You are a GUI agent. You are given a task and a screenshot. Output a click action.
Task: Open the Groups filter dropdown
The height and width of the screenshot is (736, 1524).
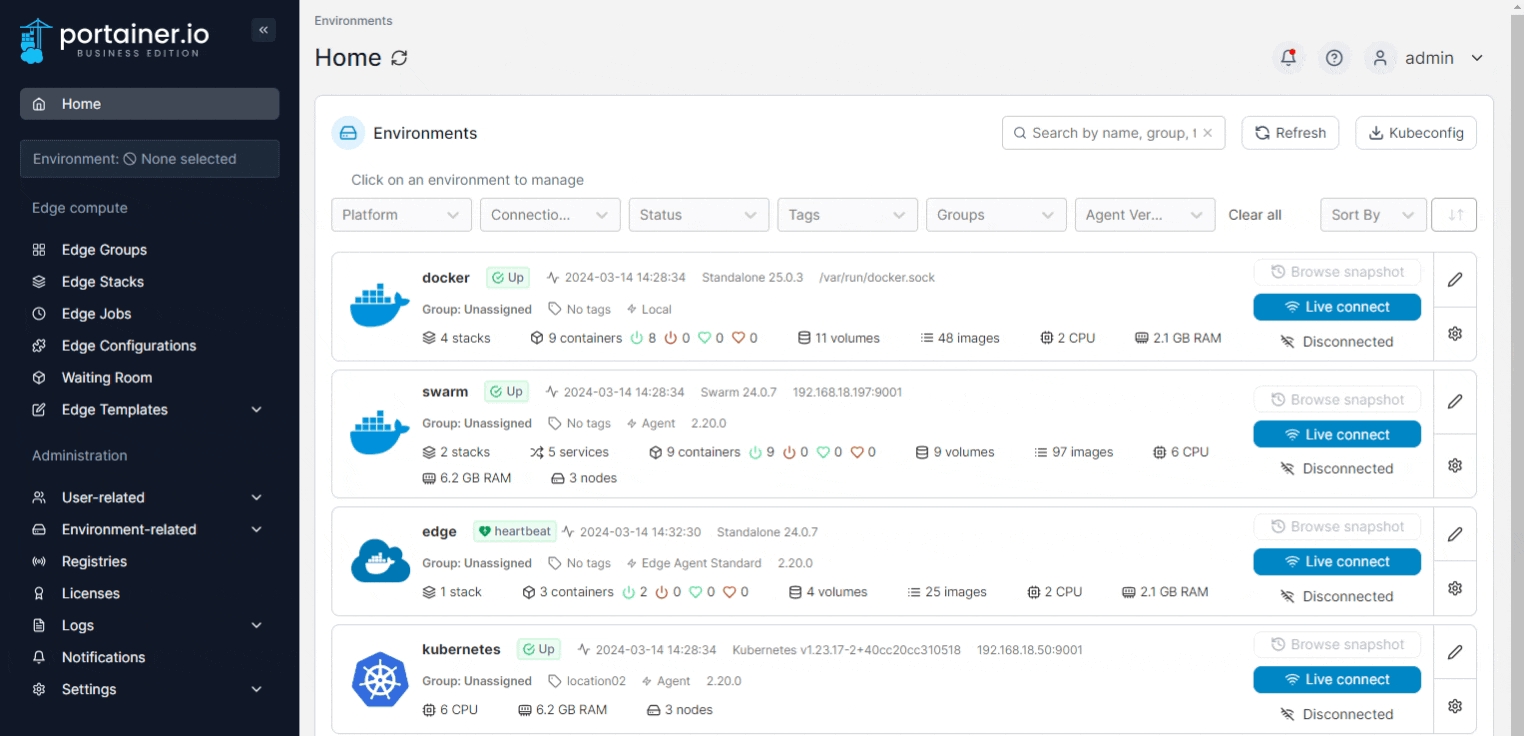pos(996,215)
